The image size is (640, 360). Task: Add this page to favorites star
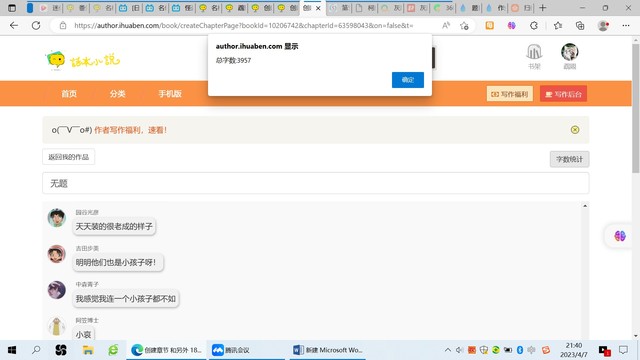click(464, 26)
